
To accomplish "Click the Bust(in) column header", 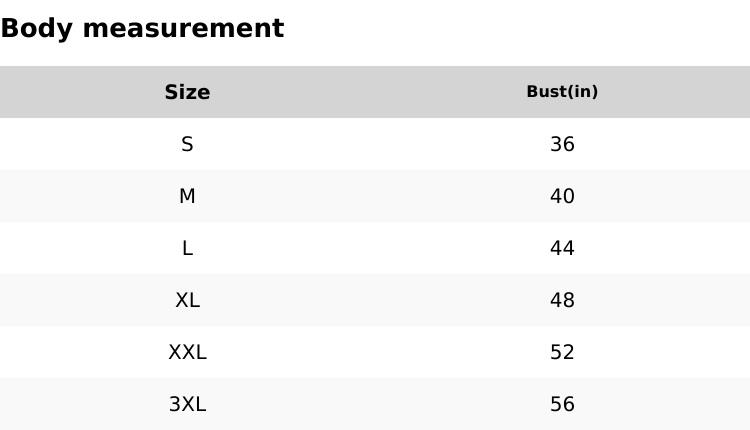I will click(x=562, y=92).
